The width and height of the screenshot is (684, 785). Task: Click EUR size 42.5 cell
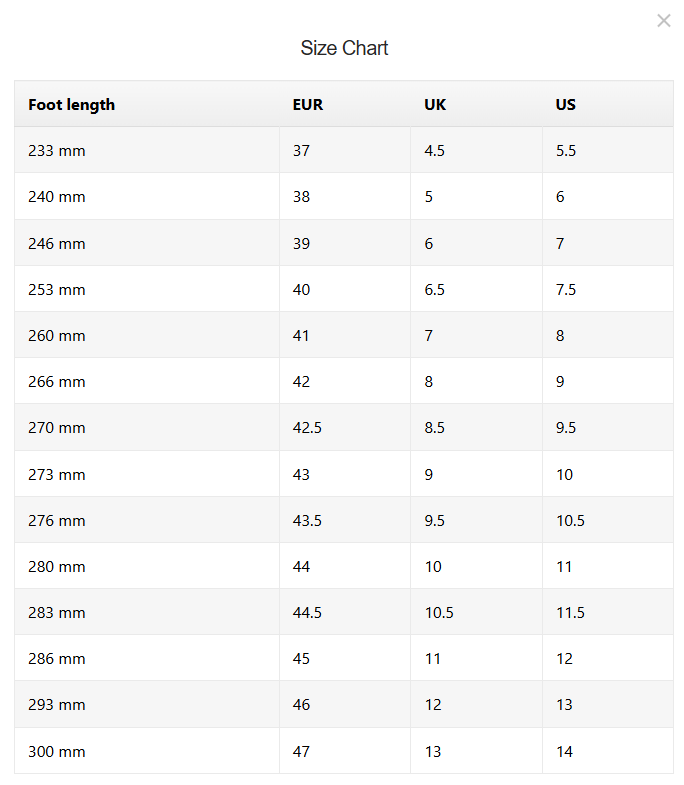click(307, 428)
